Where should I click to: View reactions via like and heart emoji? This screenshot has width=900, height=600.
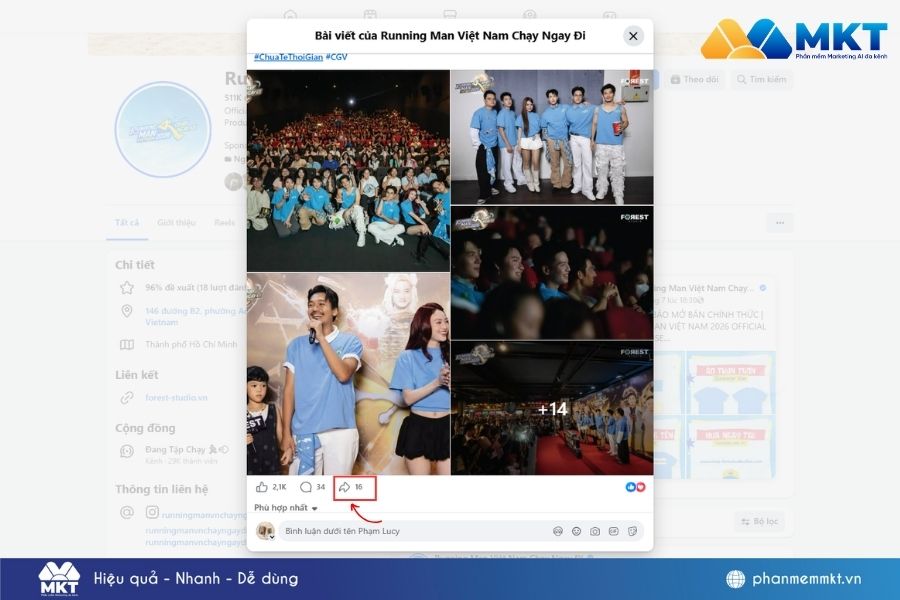[635, 487]
